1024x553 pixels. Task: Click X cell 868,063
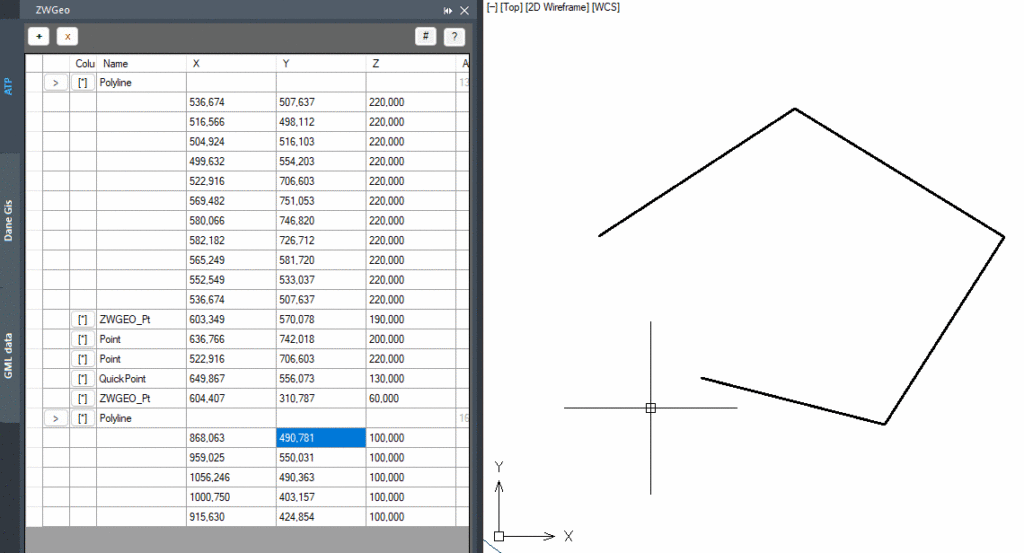coord(231,438)
